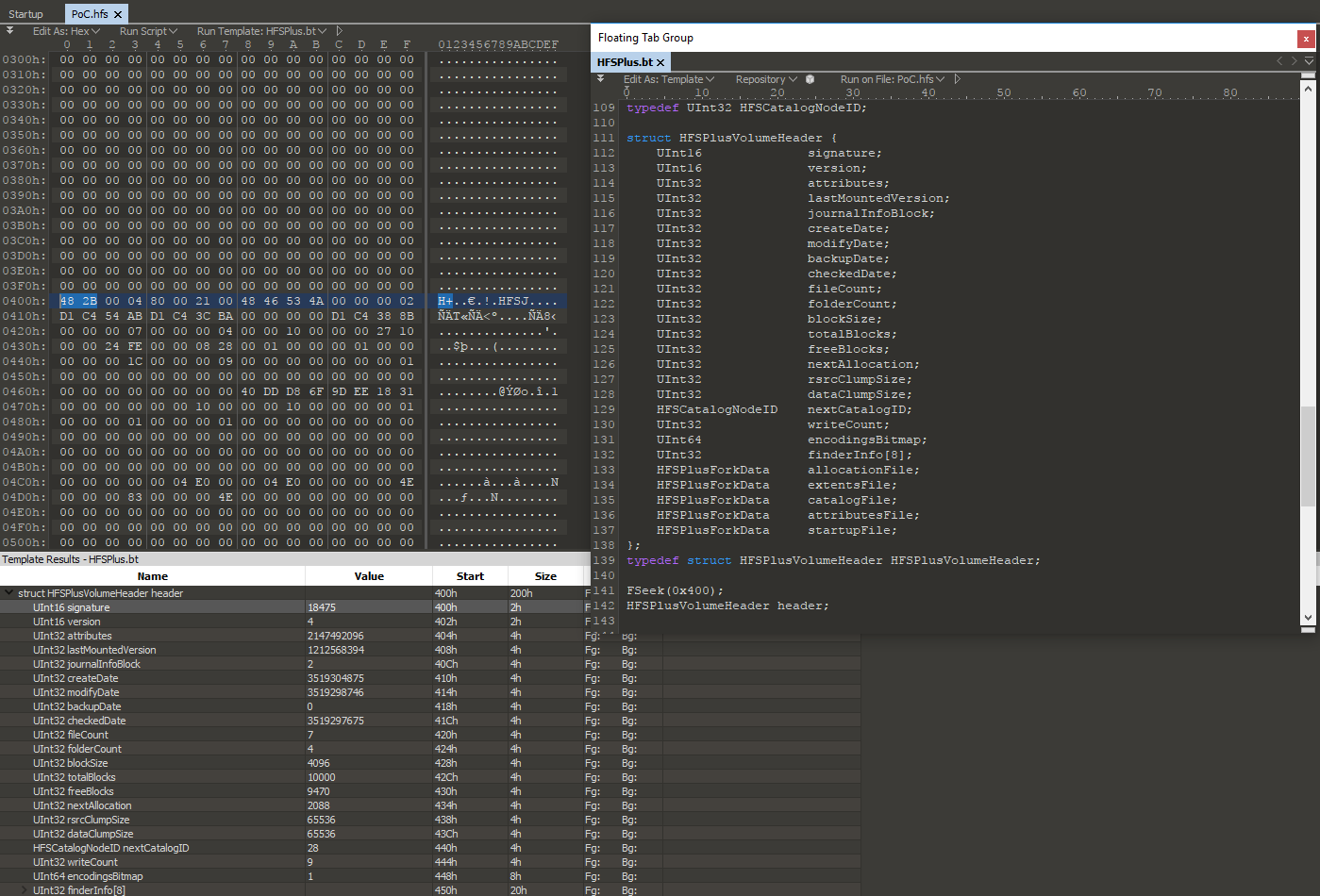1320x896 pixels.
Task: Select the UInt32 blockSize row
Action: (71, 763)
